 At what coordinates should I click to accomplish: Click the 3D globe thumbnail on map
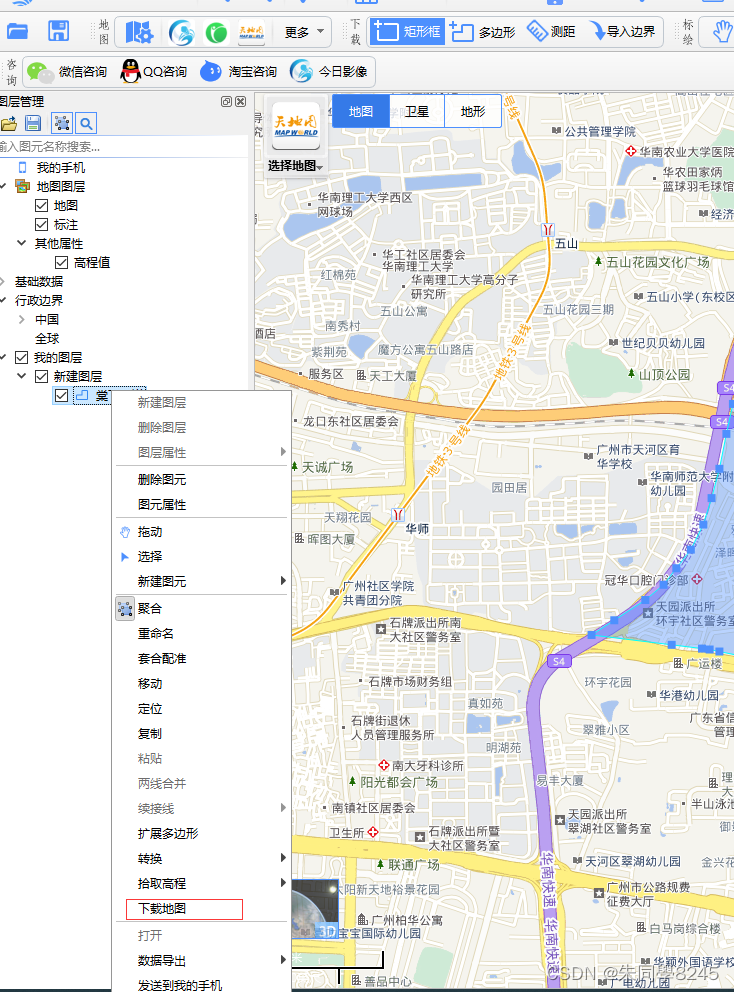click(315, 909)
